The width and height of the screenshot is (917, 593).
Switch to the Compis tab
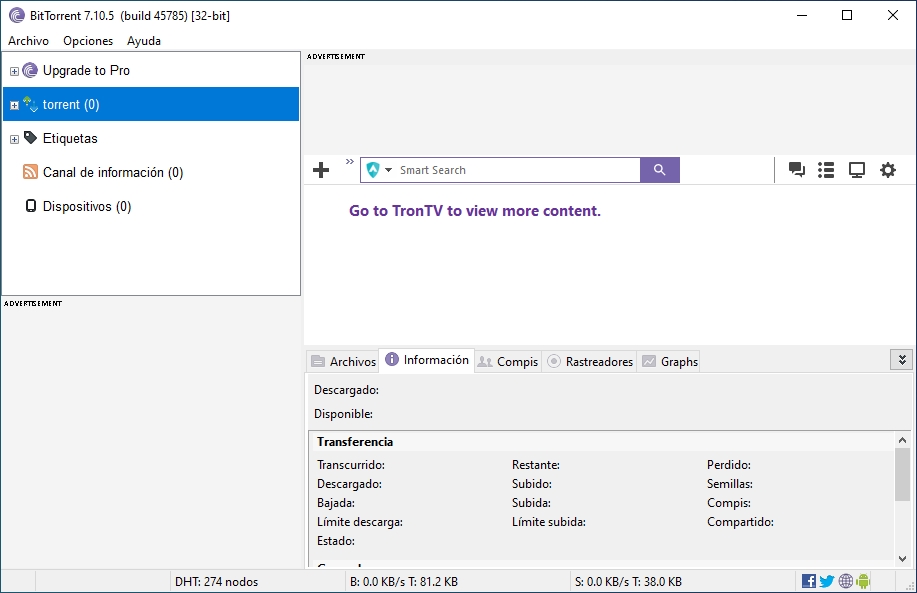[508, 361]
